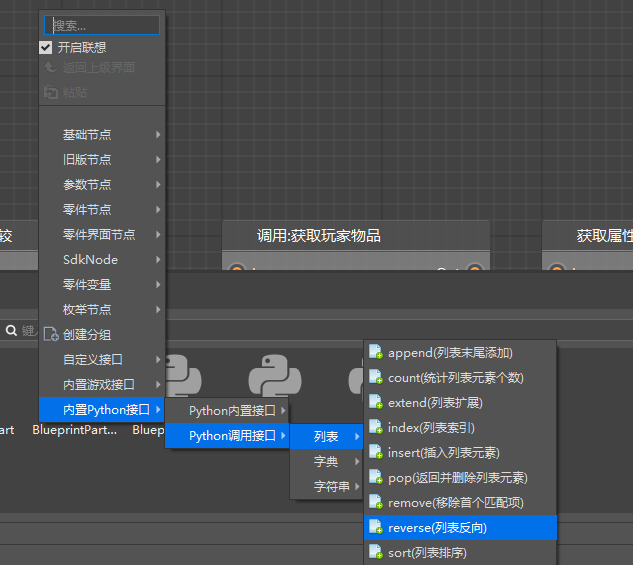Open the 基础节点 menu entry

click(102, 134)
